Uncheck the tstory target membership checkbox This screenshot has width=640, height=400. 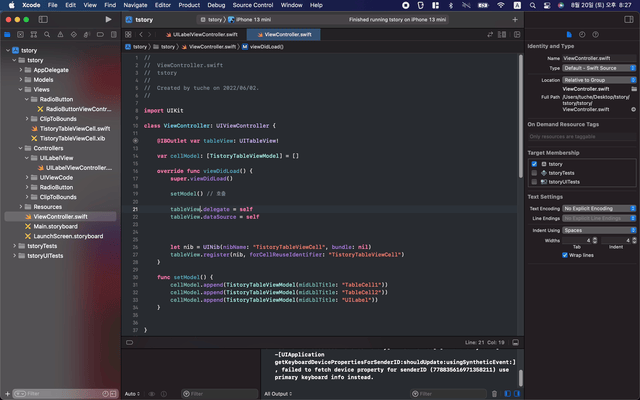(534, 164)
